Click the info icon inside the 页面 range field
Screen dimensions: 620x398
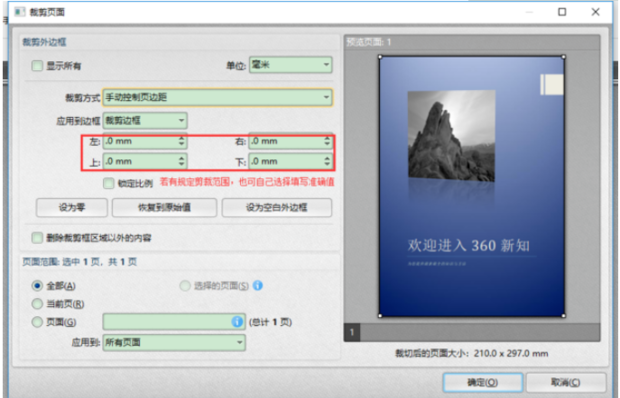[x=237, y=322]
